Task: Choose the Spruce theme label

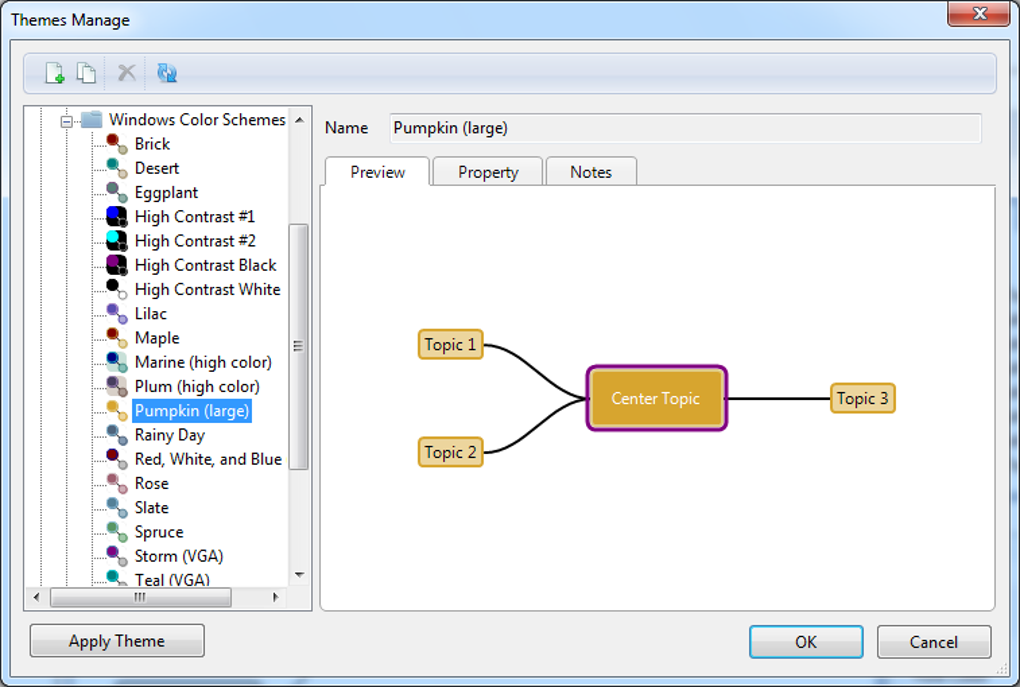Action: [159, 532]
